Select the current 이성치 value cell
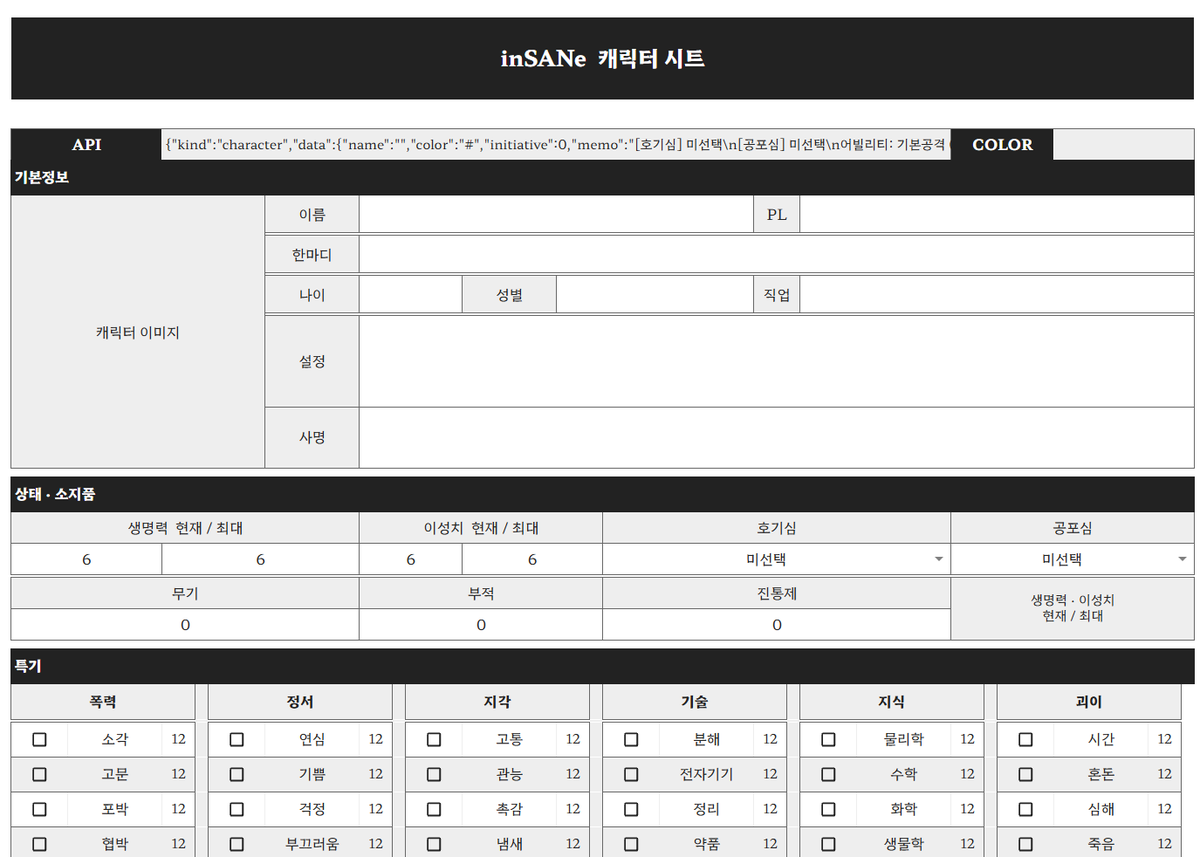Viewport: 1200px width, 857px height. point(411,560)
